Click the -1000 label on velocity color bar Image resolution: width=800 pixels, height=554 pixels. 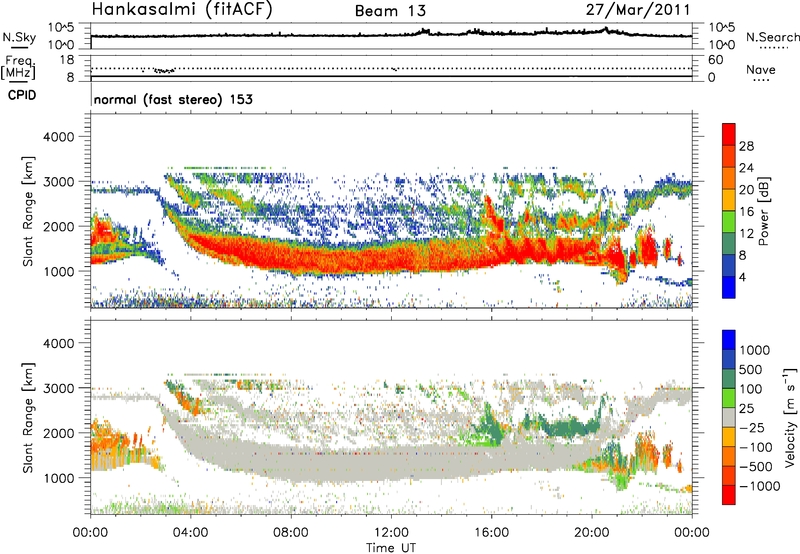pos(759,486)
